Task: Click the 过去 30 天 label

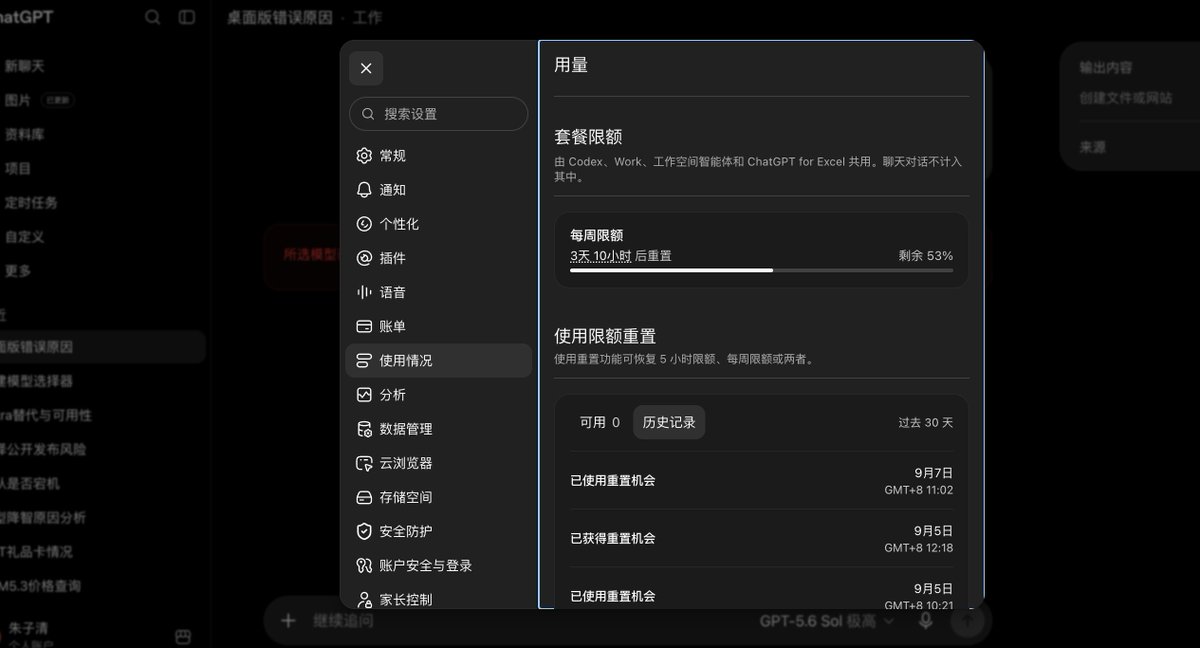Action: pos(925,422)
